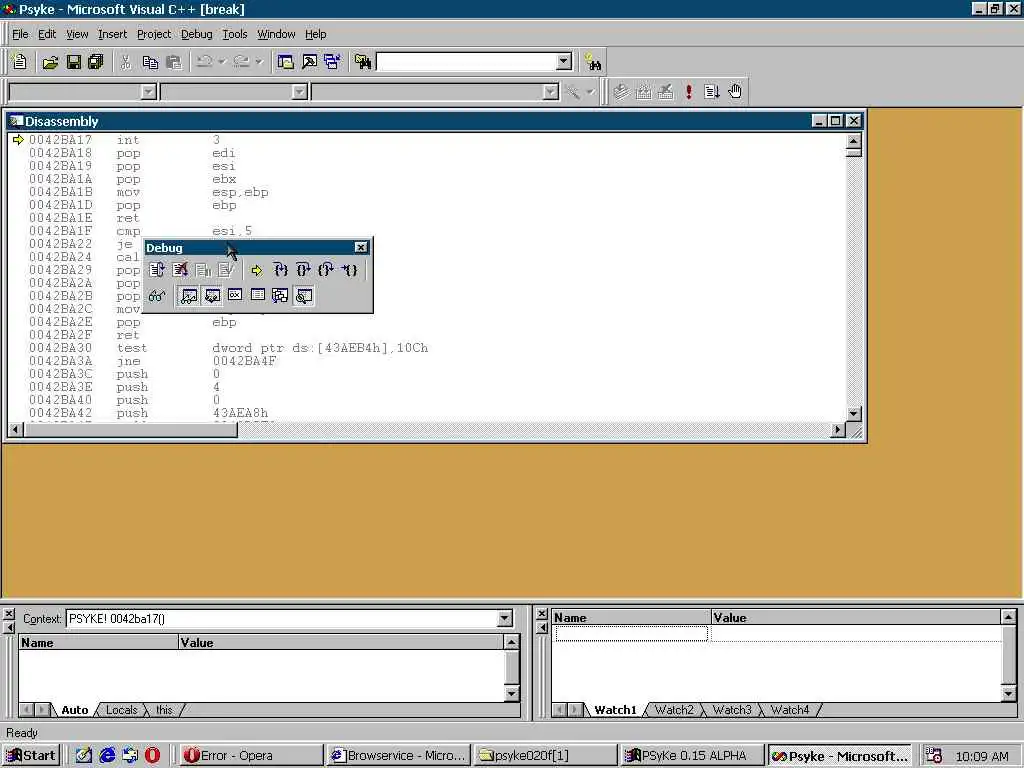The height and width of the screenshot is (768, 1024).
Task: Click the Search binoculars icon
Action: pyautogui.click(x=593, y=62)
